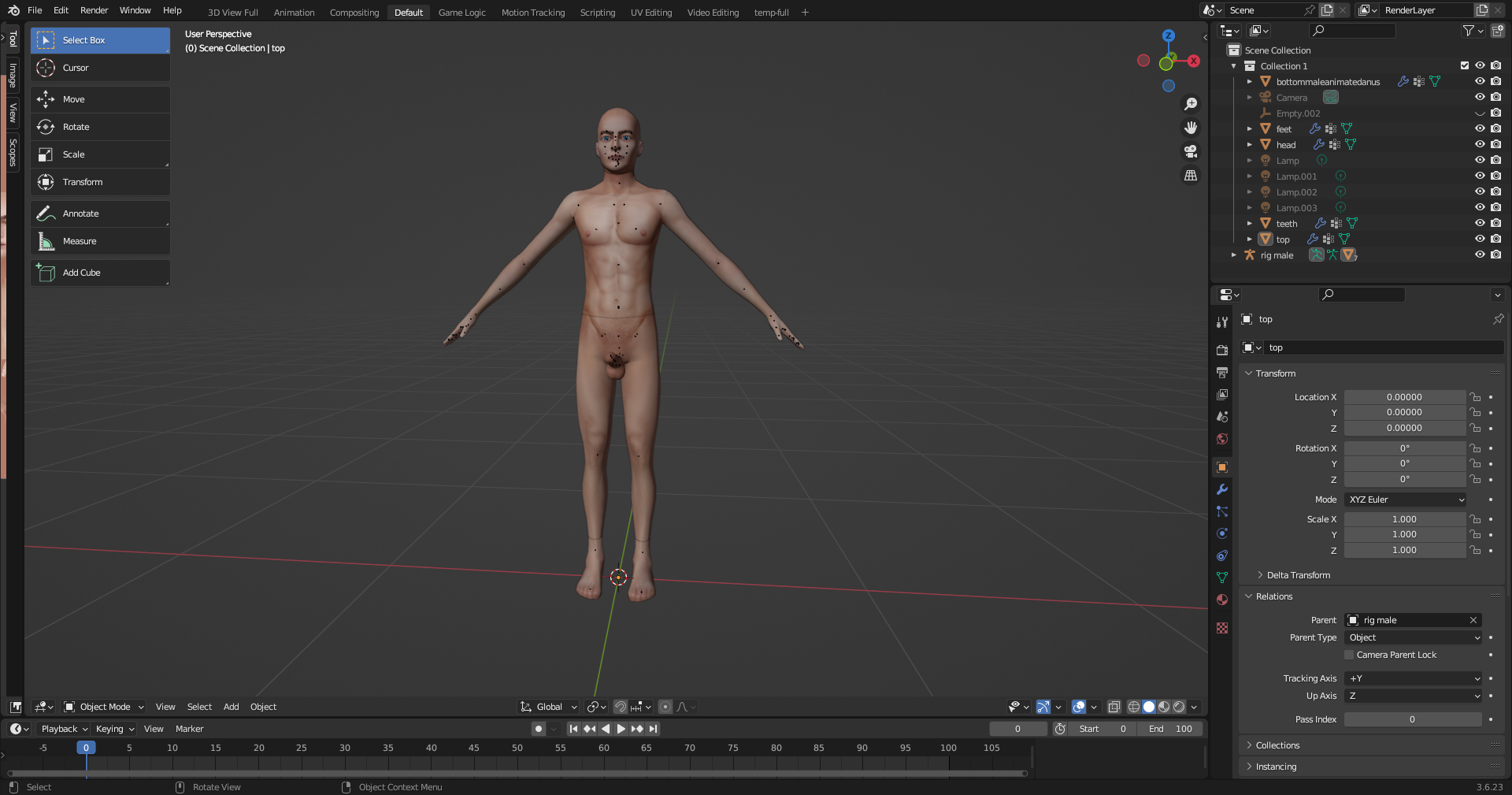Open Output properties tab
1512x795 pixels.
1222,372
